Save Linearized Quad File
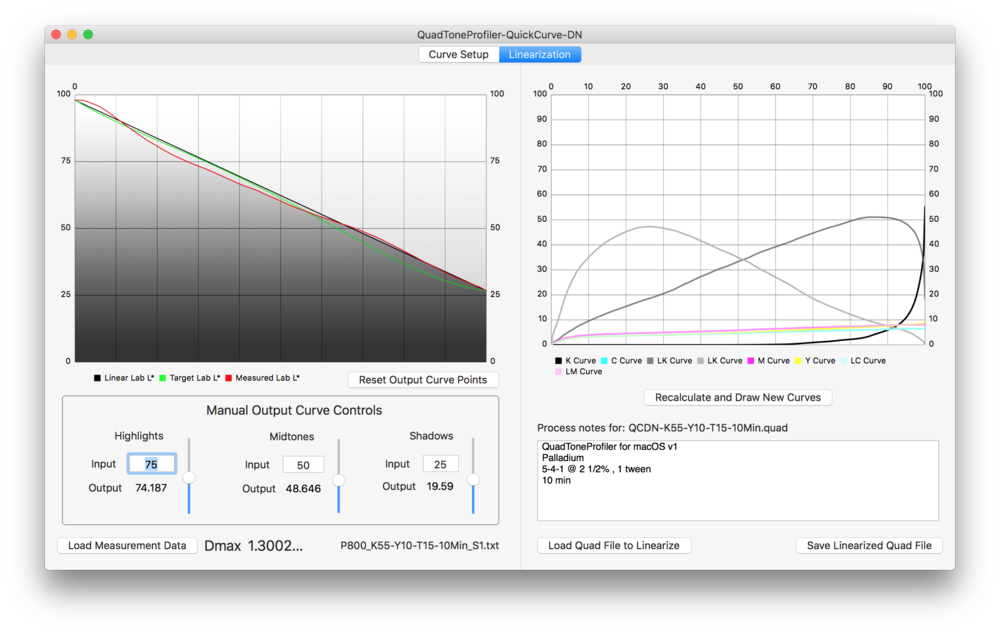The image size is (1000, 634). click(869, 545)
